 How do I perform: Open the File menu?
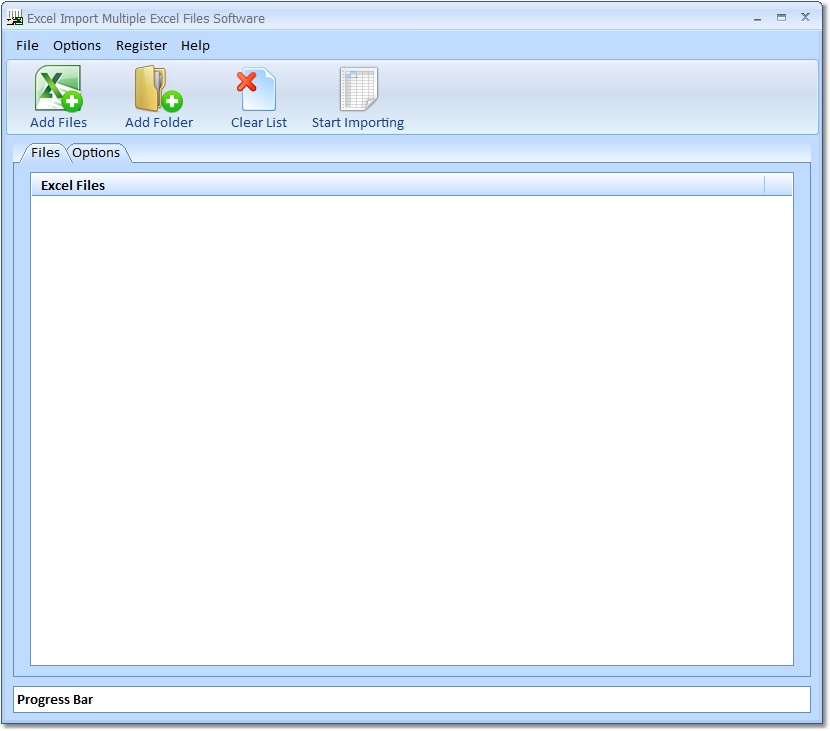27,46
